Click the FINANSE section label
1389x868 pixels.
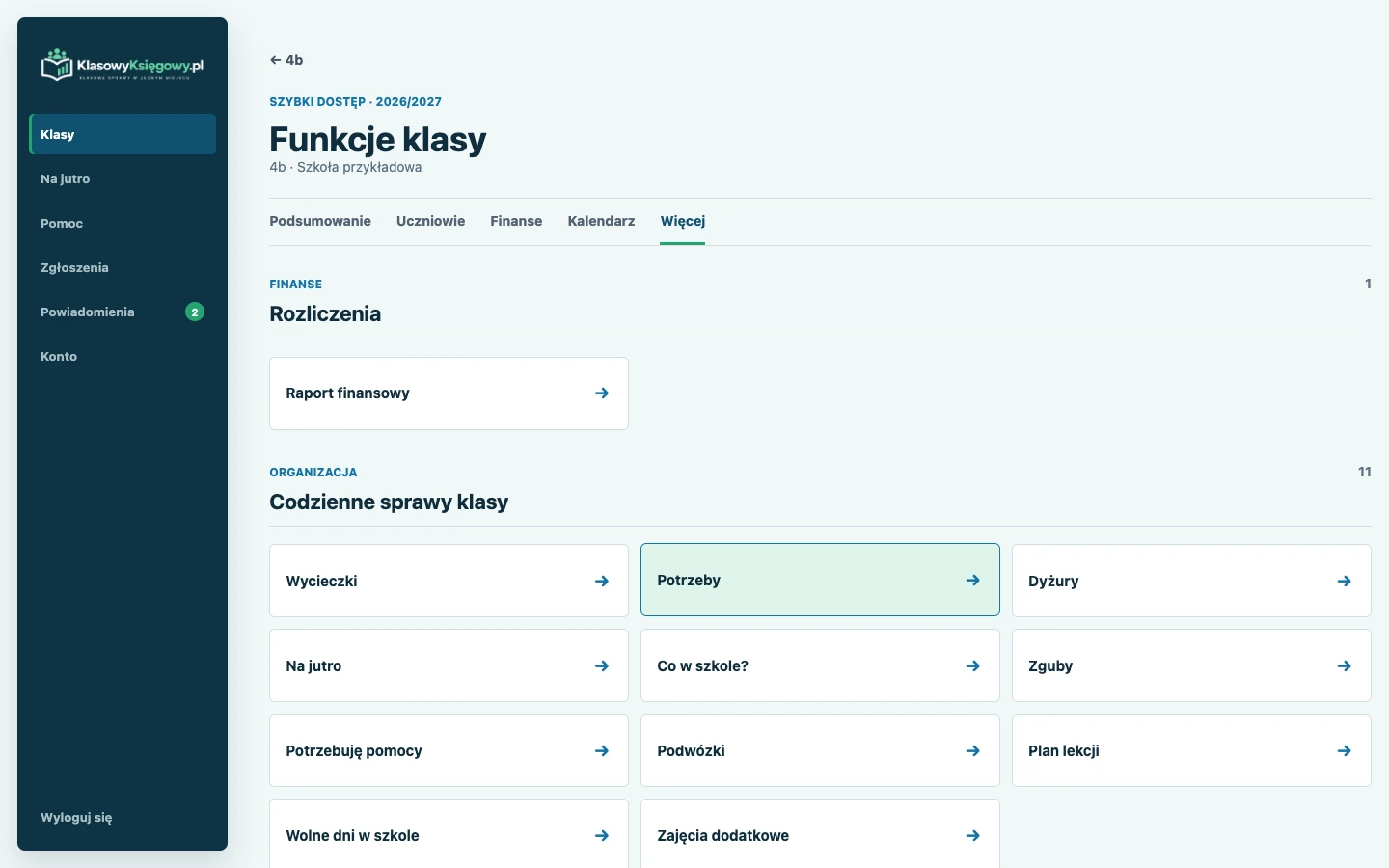pyautogui.click(x=296, y=285)
